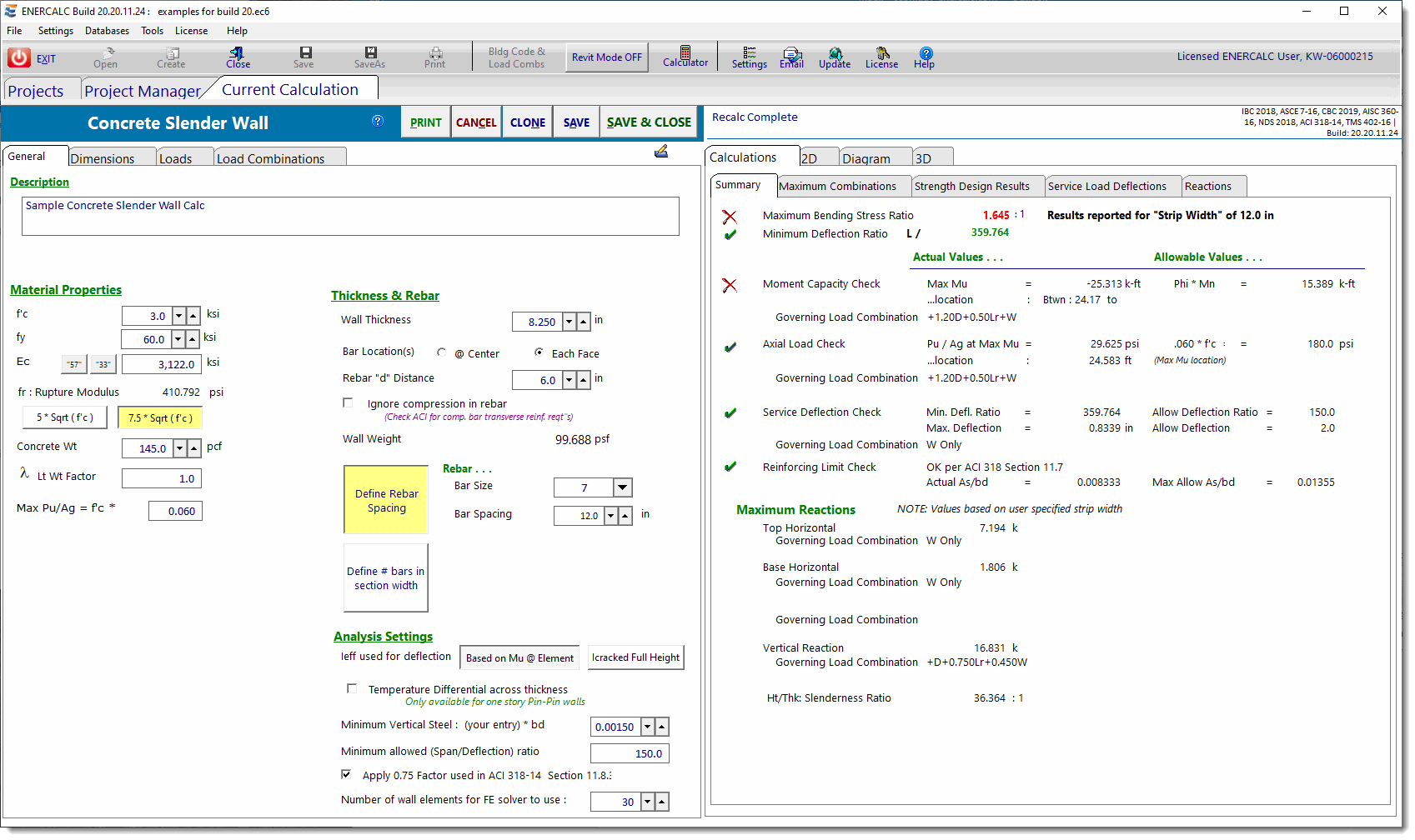Open the f'c value dropdown
The image size is (1415, 840).
point(178,316)
